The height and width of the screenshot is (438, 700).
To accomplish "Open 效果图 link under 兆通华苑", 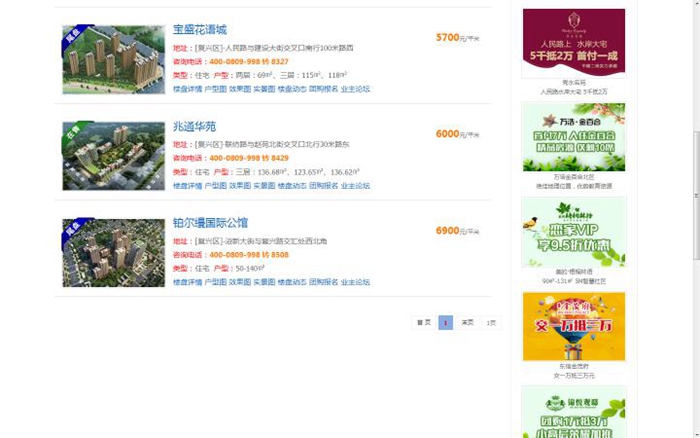I will point(240,186).
